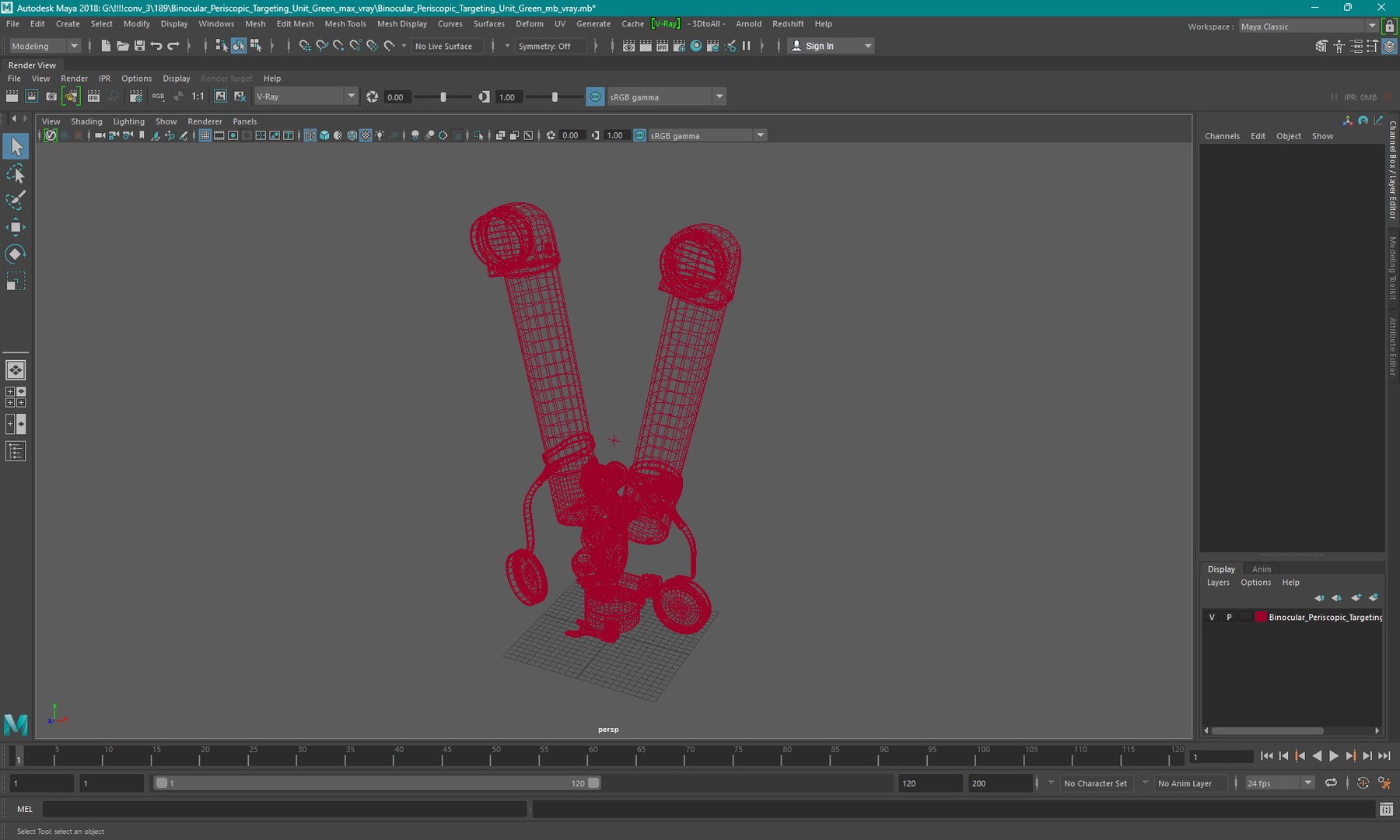The width and height of the screenshot is (1400, 840).
Task: Open the Modeling menu set dropdown
Action: (44, 46)
